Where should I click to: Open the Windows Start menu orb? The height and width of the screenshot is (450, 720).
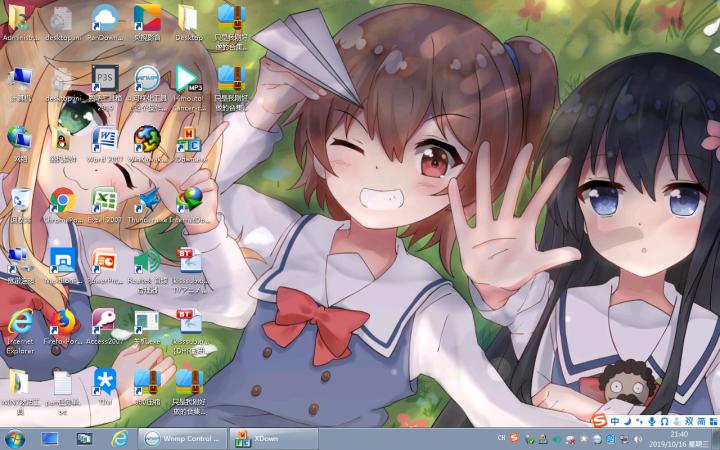click(15, 438)
